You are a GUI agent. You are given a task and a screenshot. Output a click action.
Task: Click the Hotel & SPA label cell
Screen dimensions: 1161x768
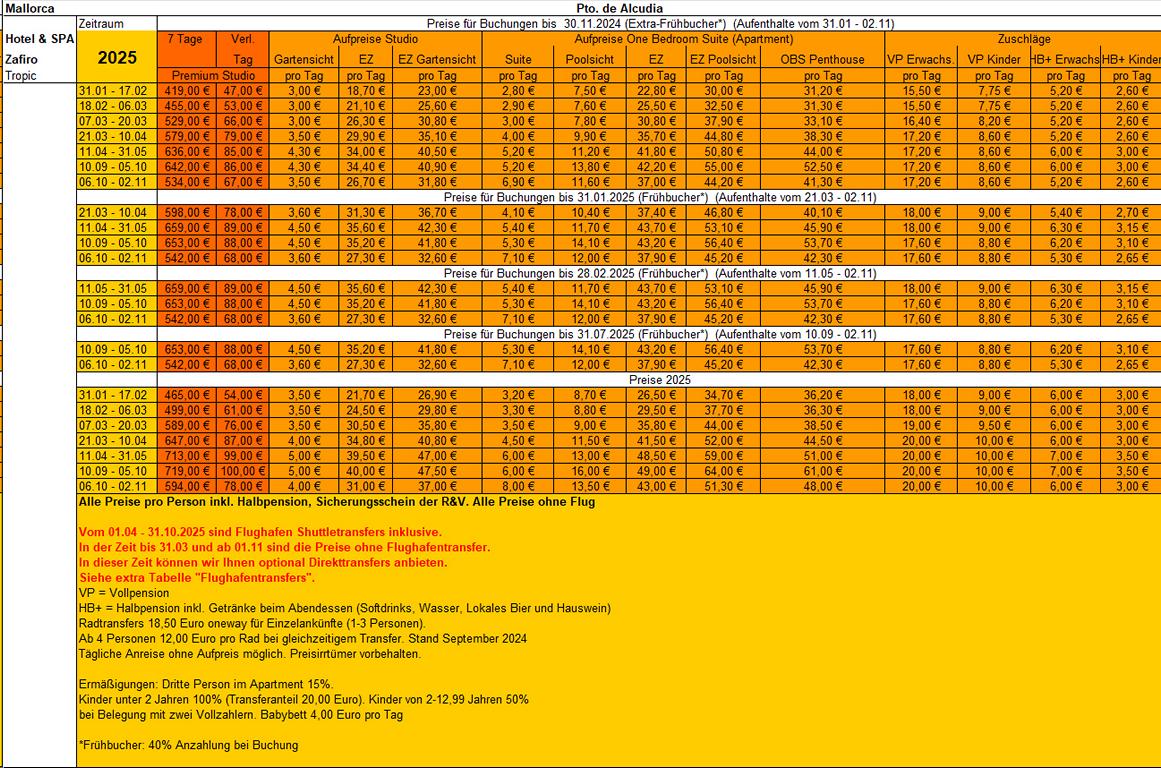point(38,40)
